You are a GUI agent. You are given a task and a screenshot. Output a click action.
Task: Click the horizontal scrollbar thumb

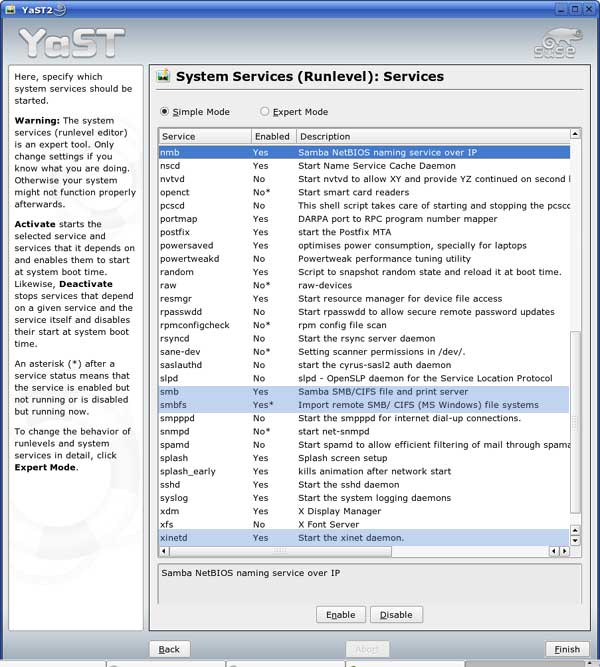[280, 551]
